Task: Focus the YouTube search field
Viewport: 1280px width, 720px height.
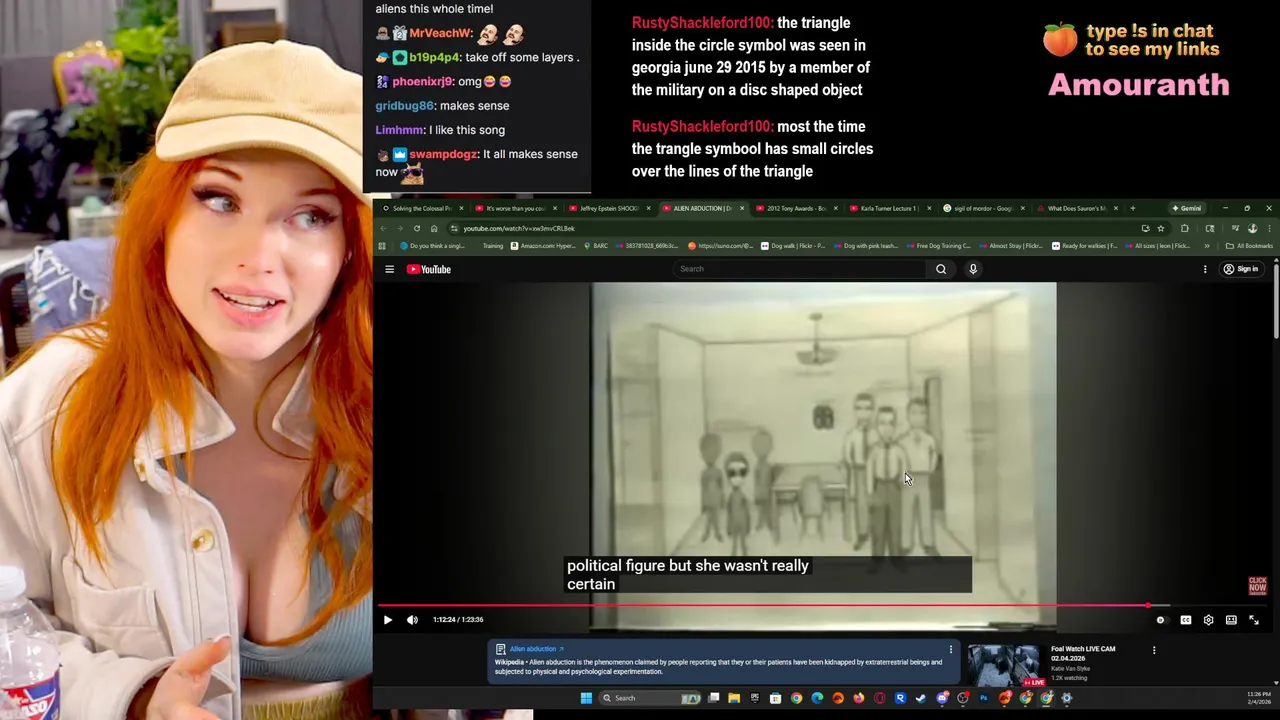Action: point(800,269)
